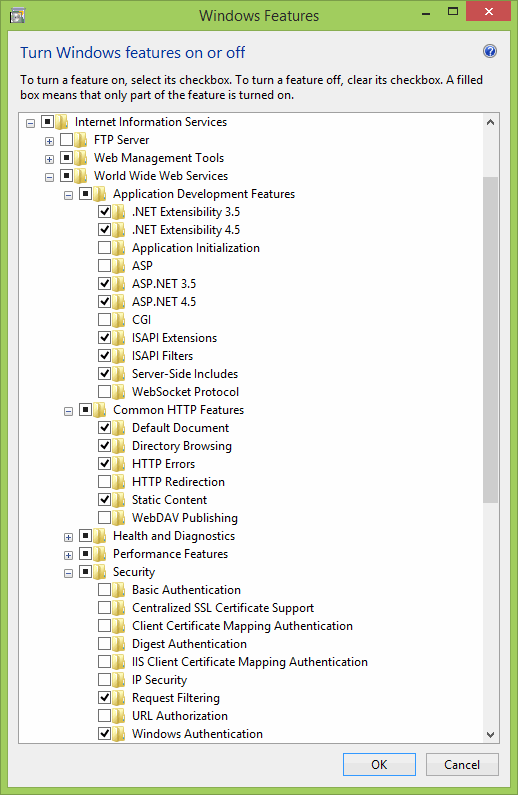The width and height of the screenshot is (518, 795).
Task: Enable HTTP Redirection checkbox
Action: [x=104, y=482]
